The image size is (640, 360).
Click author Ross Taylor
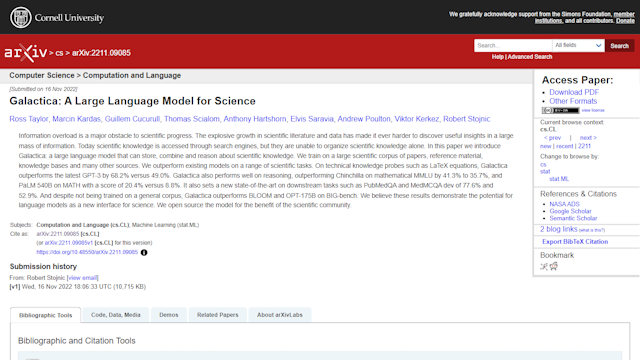(x=29, y=119)
